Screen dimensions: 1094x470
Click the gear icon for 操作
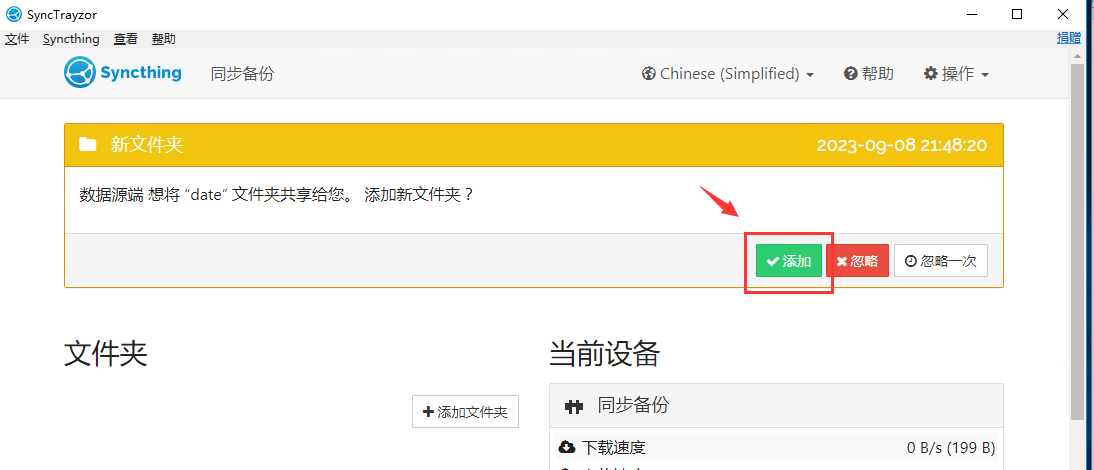(931, 74)
